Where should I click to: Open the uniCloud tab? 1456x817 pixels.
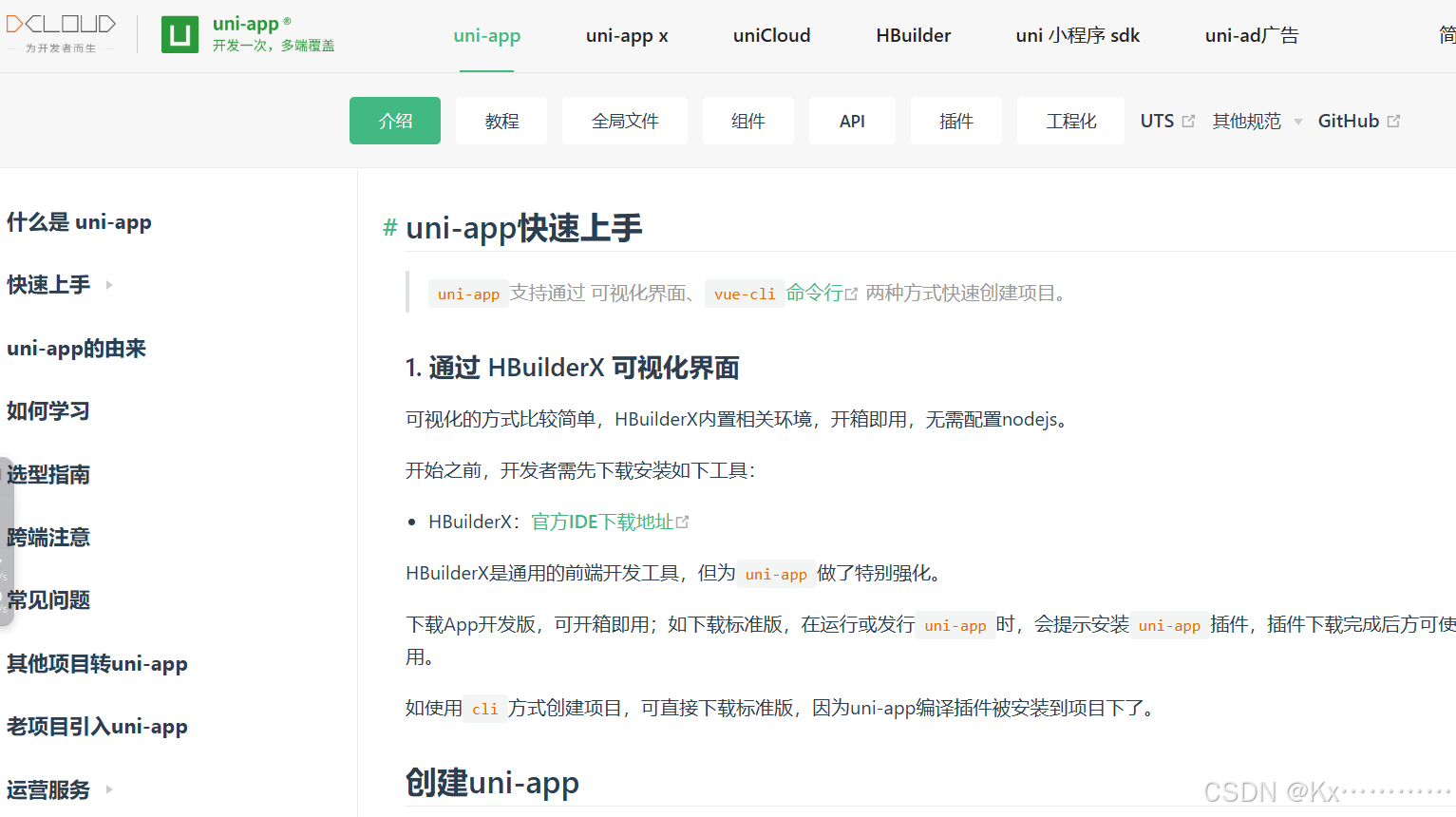click(x=771, y=35)
